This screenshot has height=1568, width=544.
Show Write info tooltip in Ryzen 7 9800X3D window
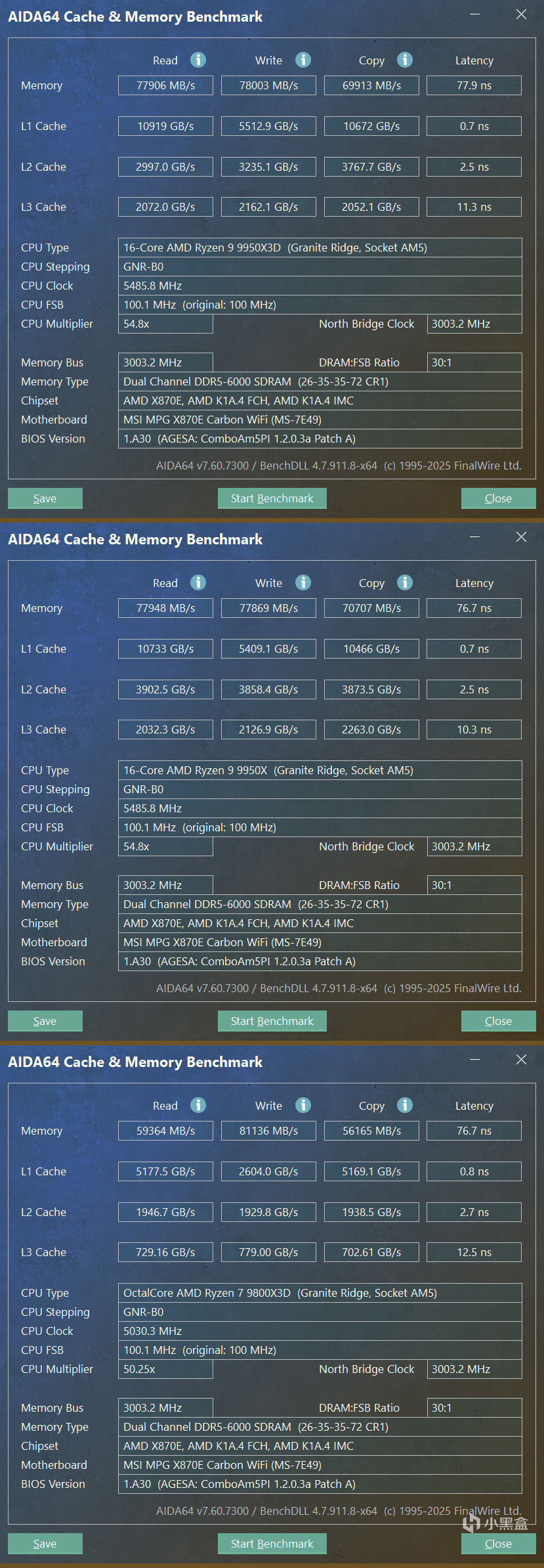pyautogui.click(x=303, y=1105)
